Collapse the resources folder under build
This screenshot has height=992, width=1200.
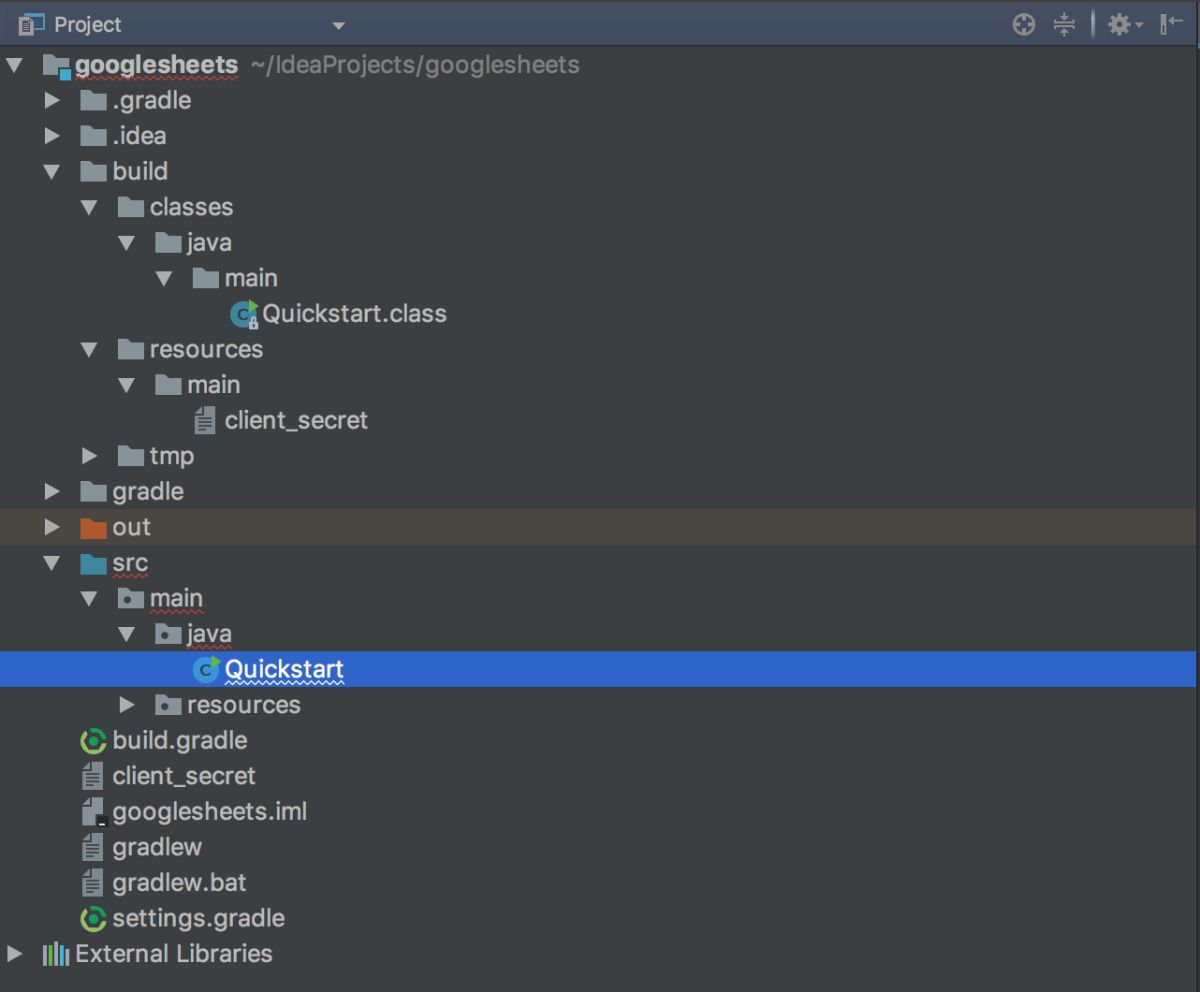89,350
